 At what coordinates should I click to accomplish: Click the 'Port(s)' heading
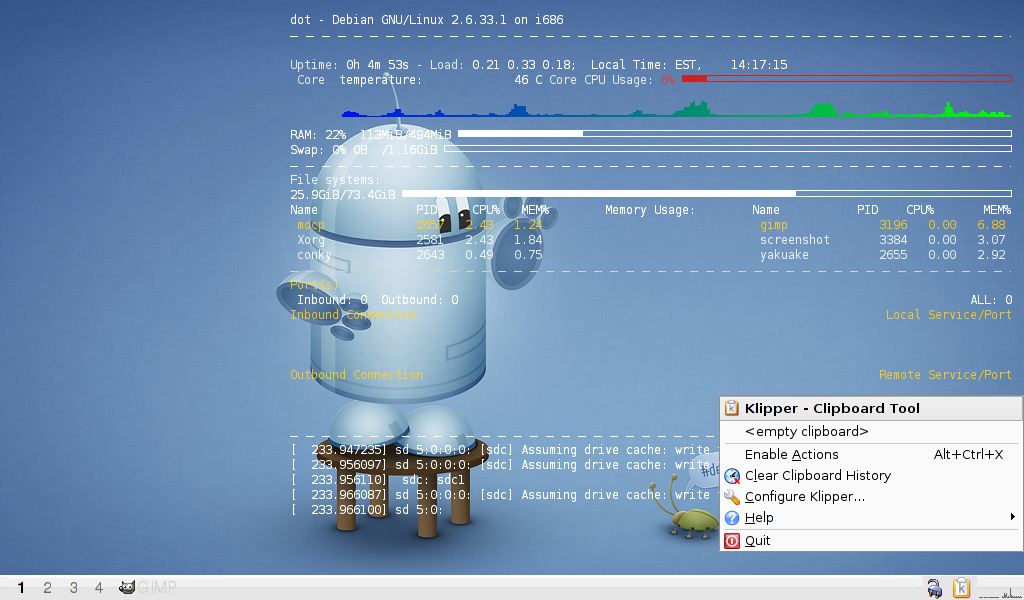point(314,285)
